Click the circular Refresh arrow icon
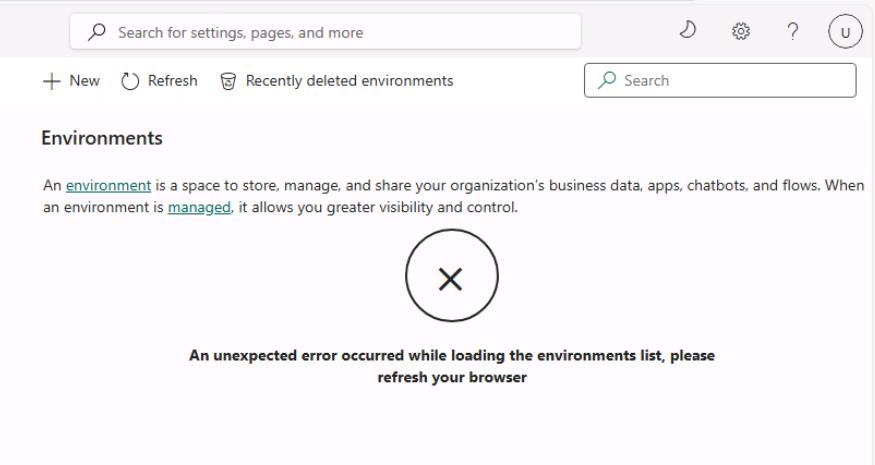The height and width of the screenshot is (465, 875). coord(130,81)
